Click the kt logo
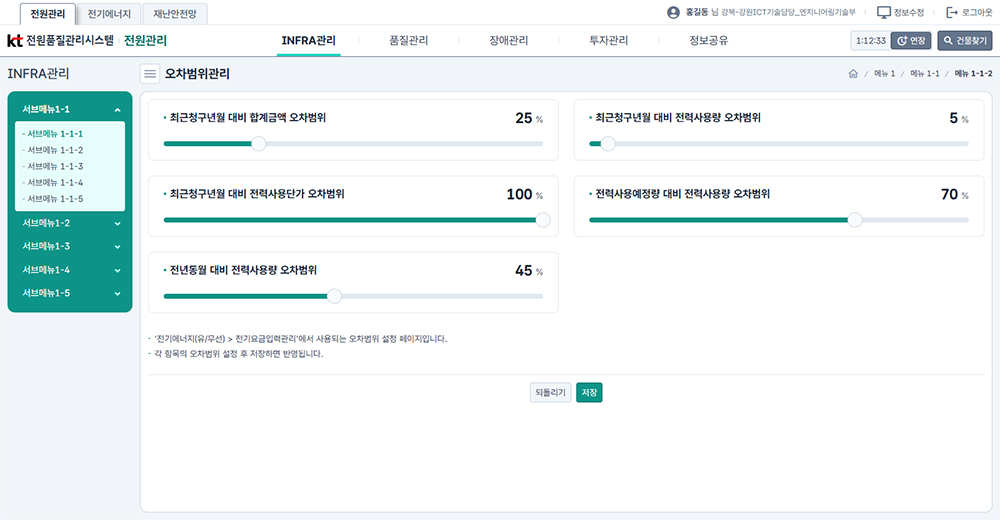 [x=14, y=41]
